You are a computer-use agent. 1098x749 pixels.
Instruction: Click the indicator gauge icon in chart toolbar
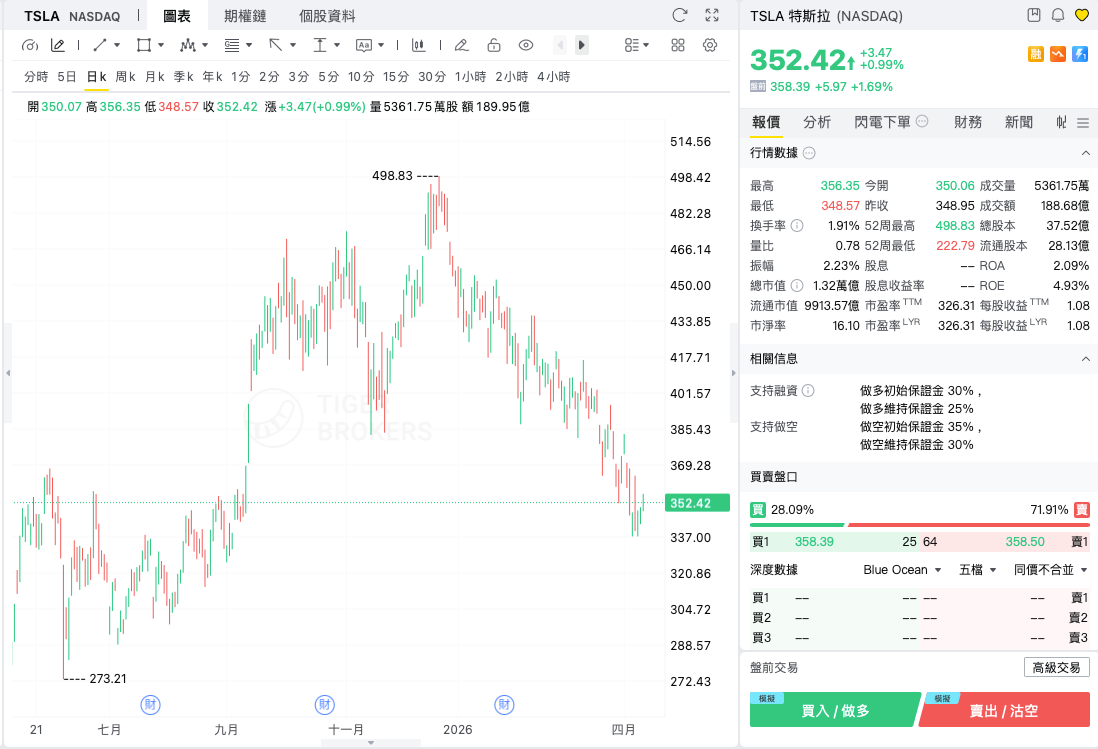click(29, 46)
